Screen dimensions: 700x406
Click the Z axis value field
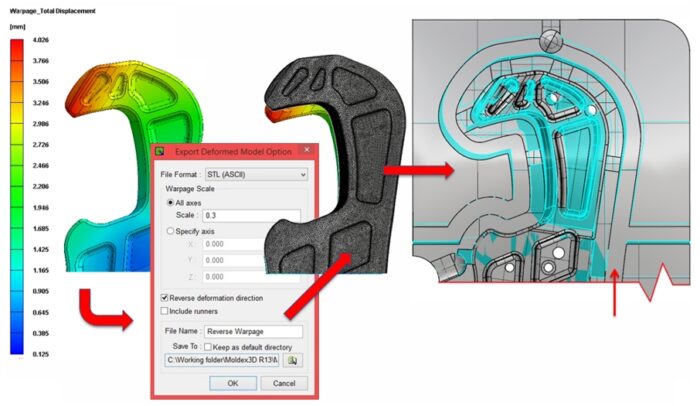point(250,276)
